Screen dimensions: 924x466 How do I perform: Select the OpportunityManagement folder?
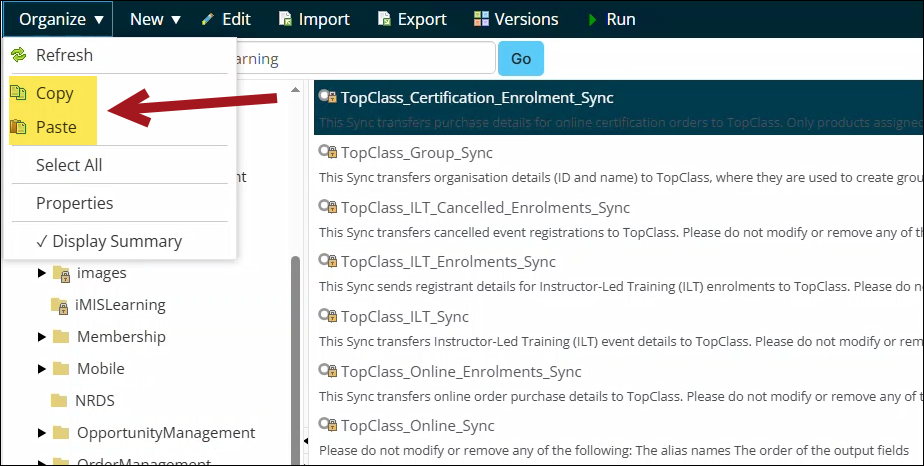[166, 433]
